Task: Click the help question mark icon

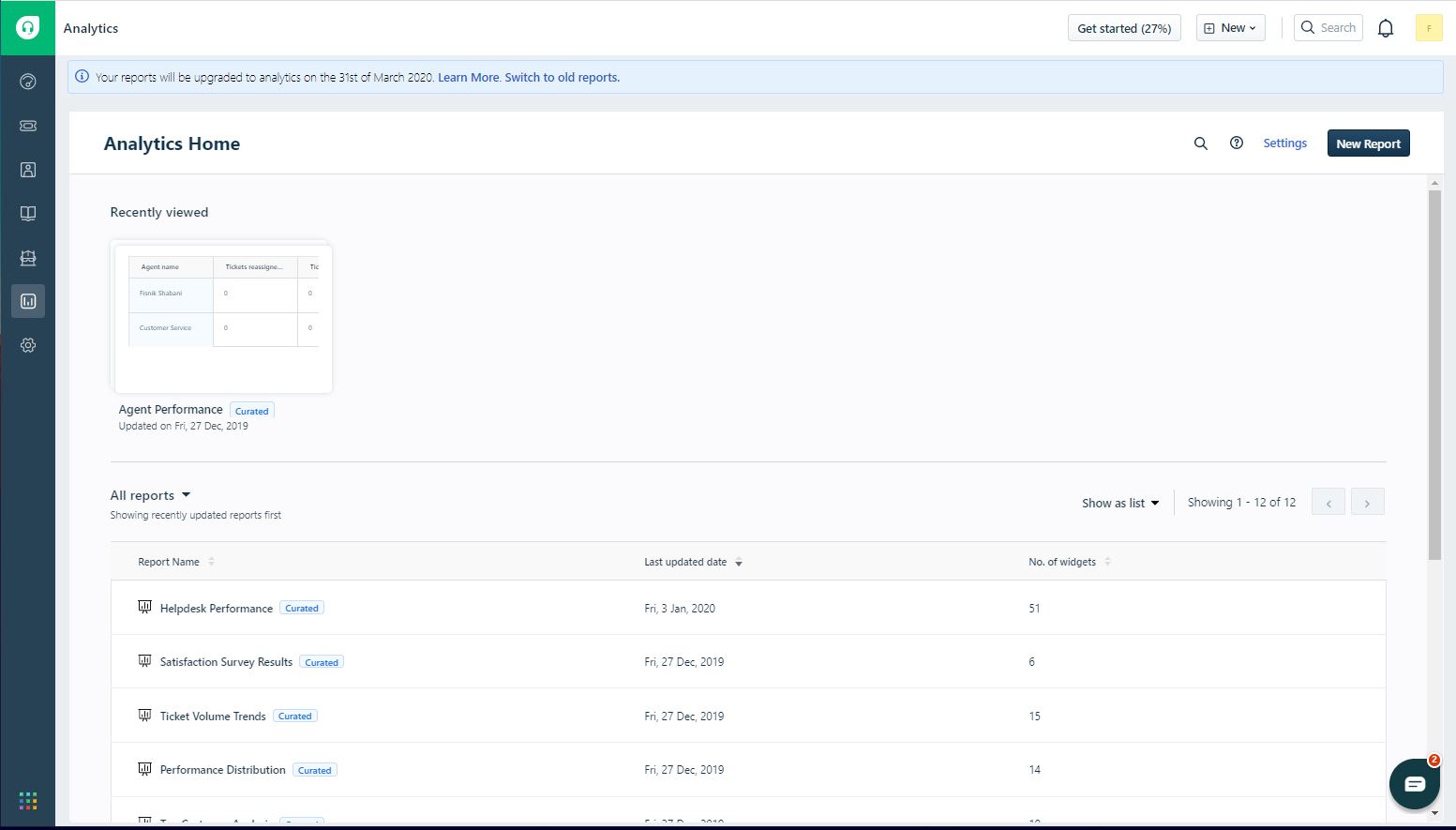Action: [x=1236, y=143]
